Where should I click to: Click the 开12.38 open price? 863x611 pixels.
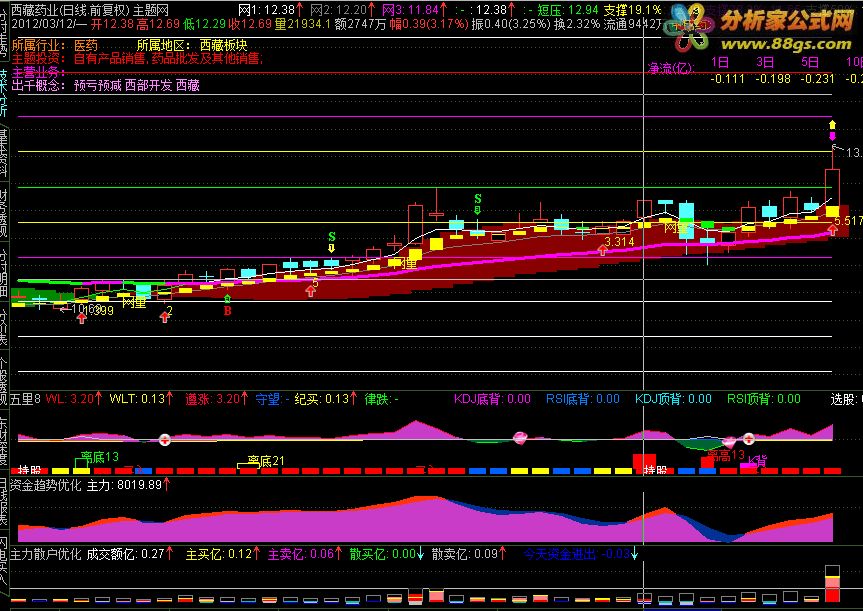point(112,24)
